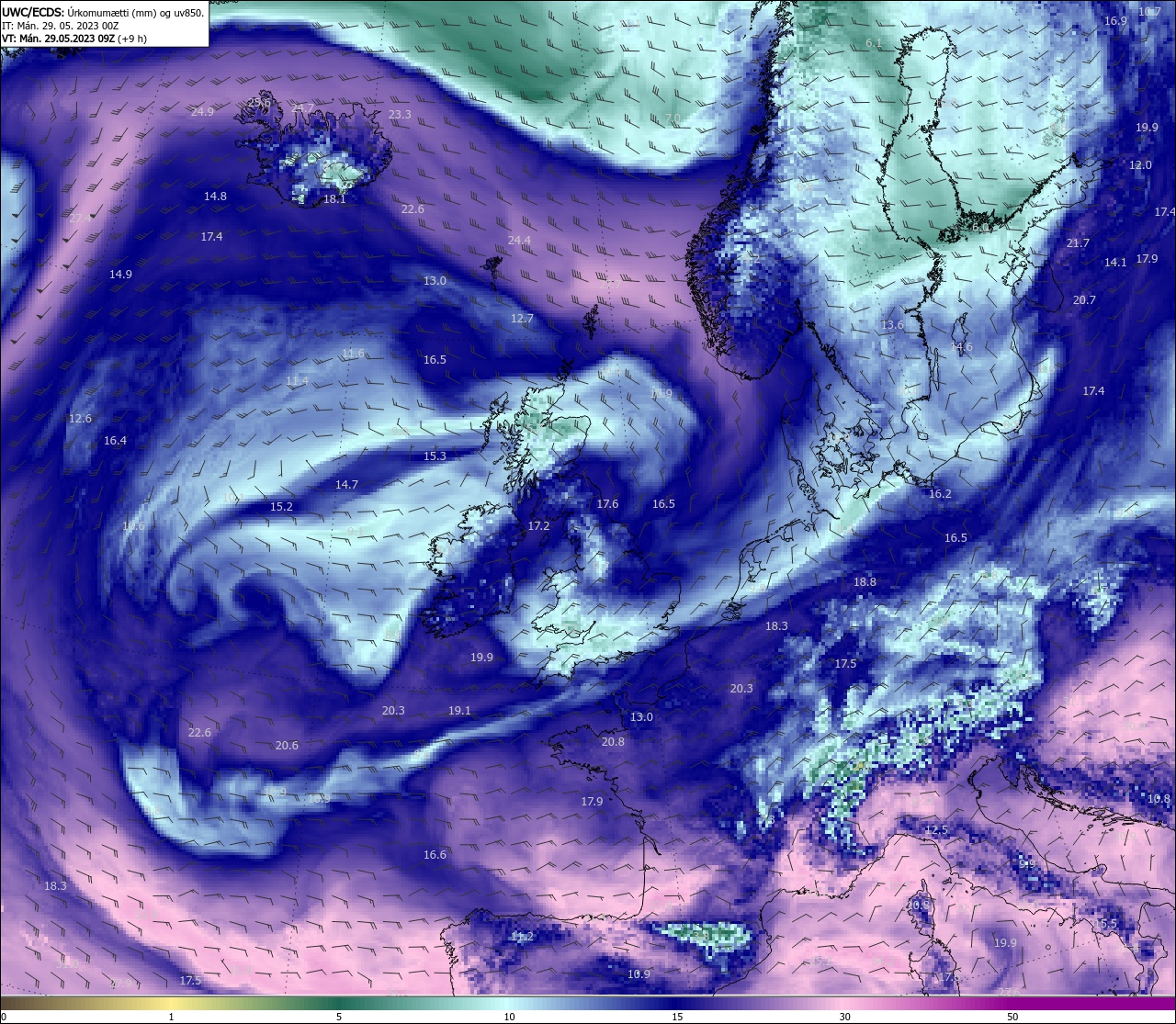Click the 50 tick on the color scale
The image size is (1176, 1024).
click(x=1012, y=1017)
